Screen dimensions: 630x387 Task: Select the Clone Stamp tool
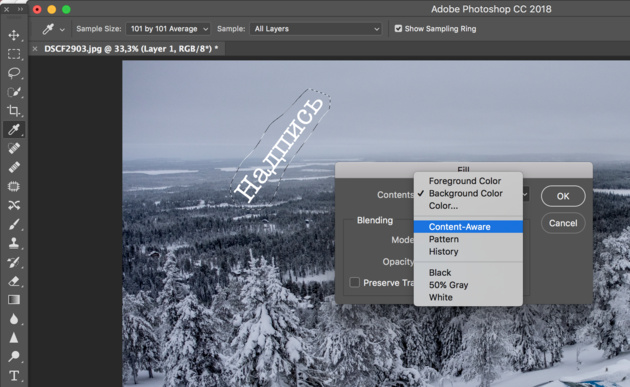pos(14,243)
